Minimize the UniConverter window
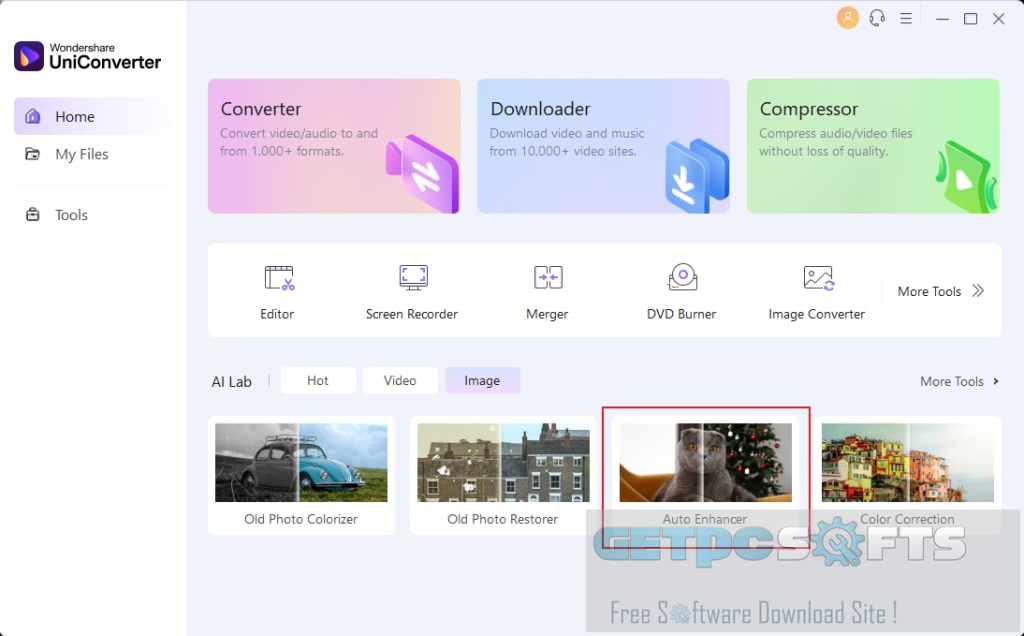Image resolution: width=1024 pixels, height=636 pixels. click(942, 19)
